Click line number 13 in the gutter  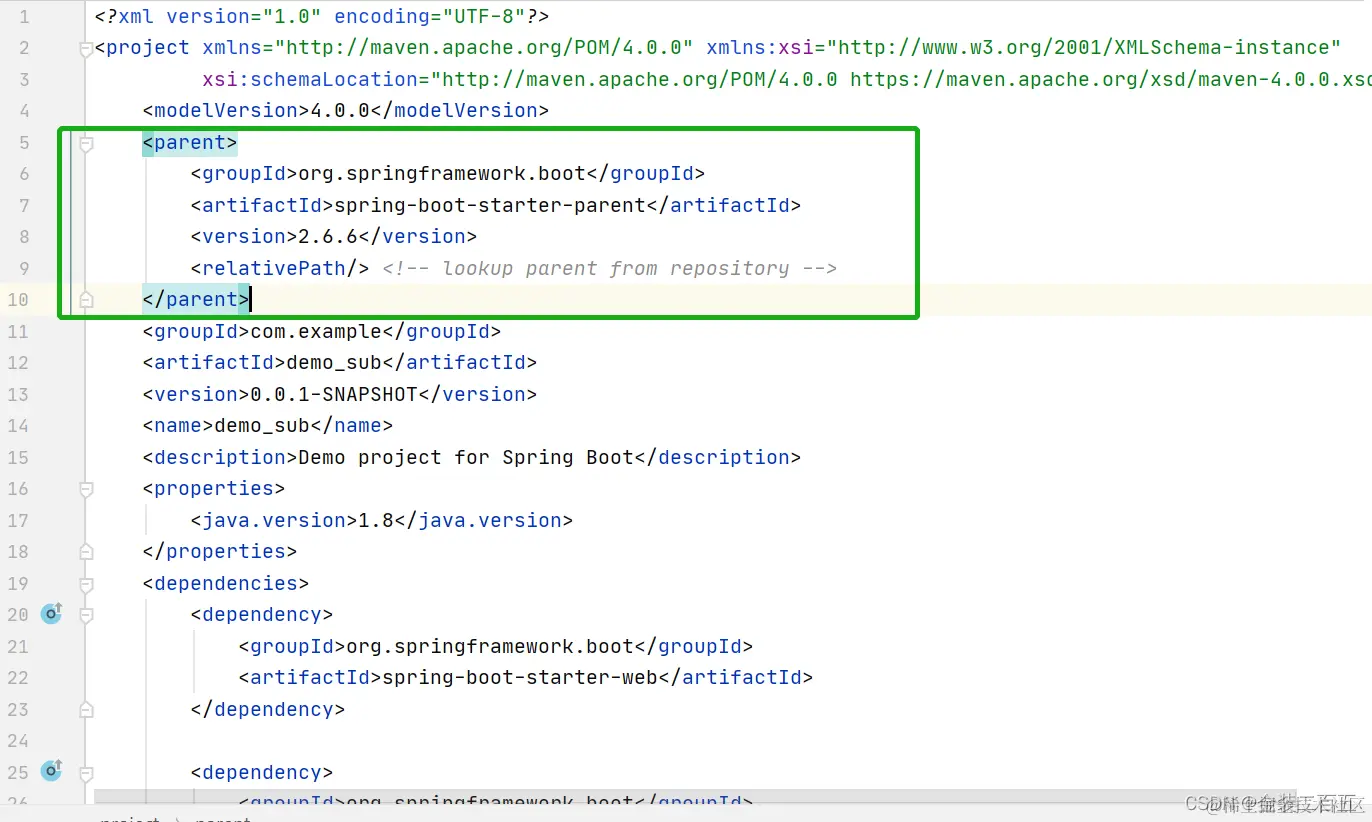(18, 394)
